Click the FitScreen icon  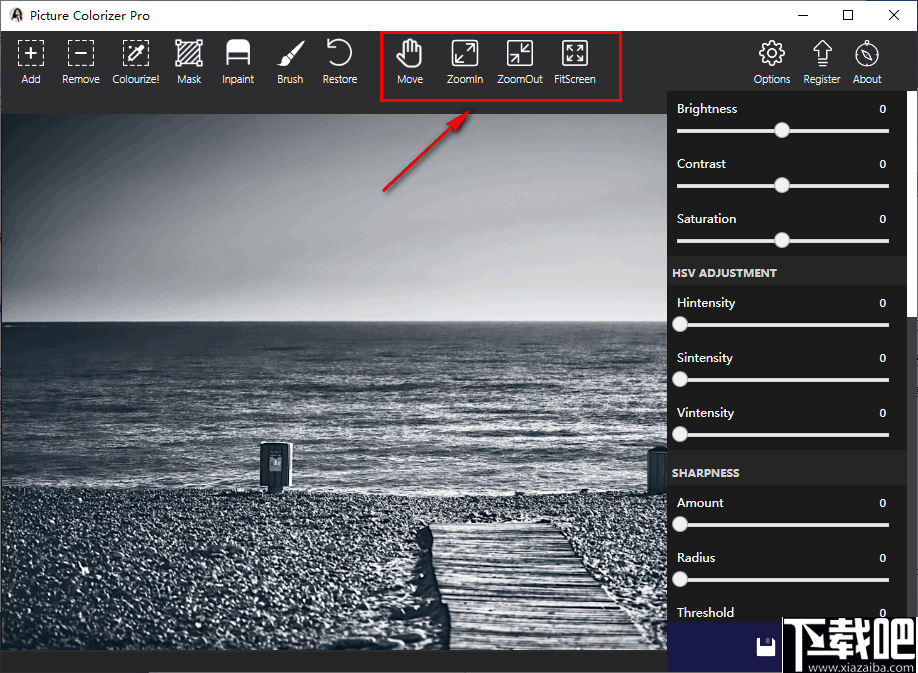pos(574,60)
